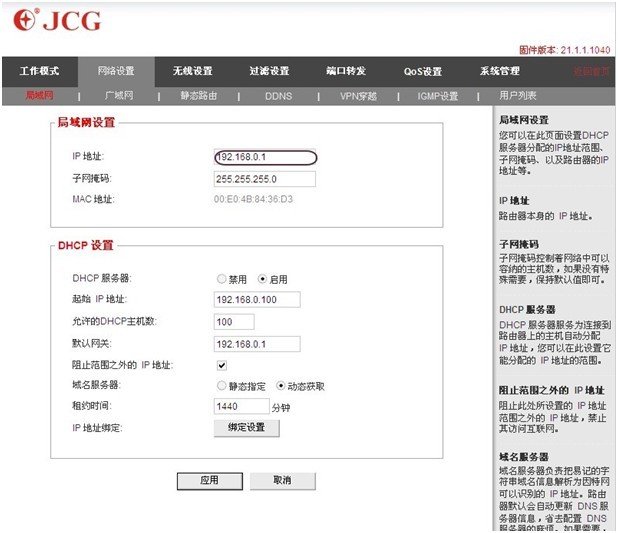The width and height of the screenshot is (618, 533).
Task: Click the 子网掩码 input field
Action: (x=264, y=179)
